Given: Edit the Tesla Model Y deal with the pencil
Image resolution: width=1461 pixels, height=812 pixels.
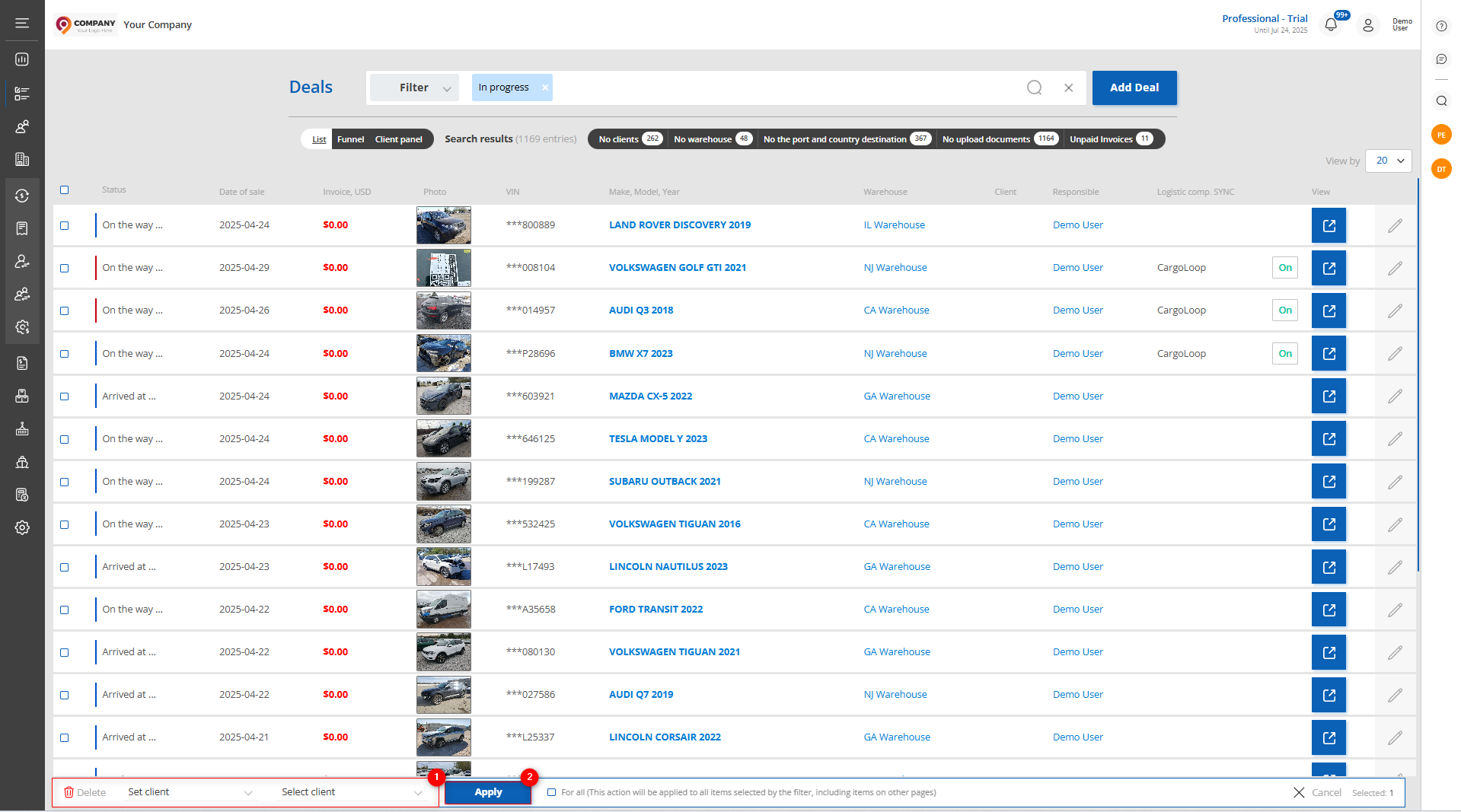Looking at the screenshot, I should (x=1395, y=439).
